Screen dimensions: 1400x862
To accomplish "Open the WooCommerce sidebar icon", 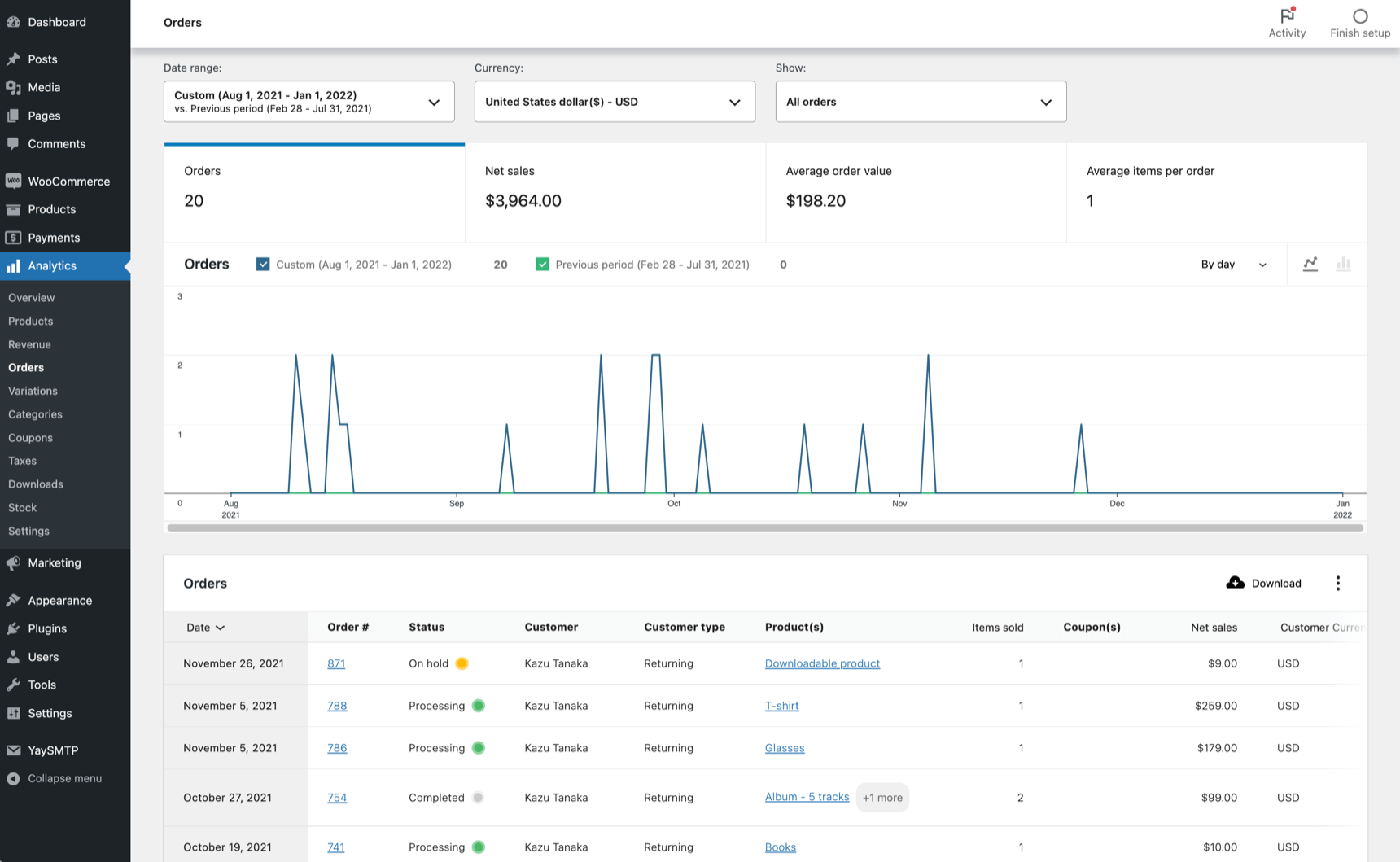I will (x=14, y=181).
